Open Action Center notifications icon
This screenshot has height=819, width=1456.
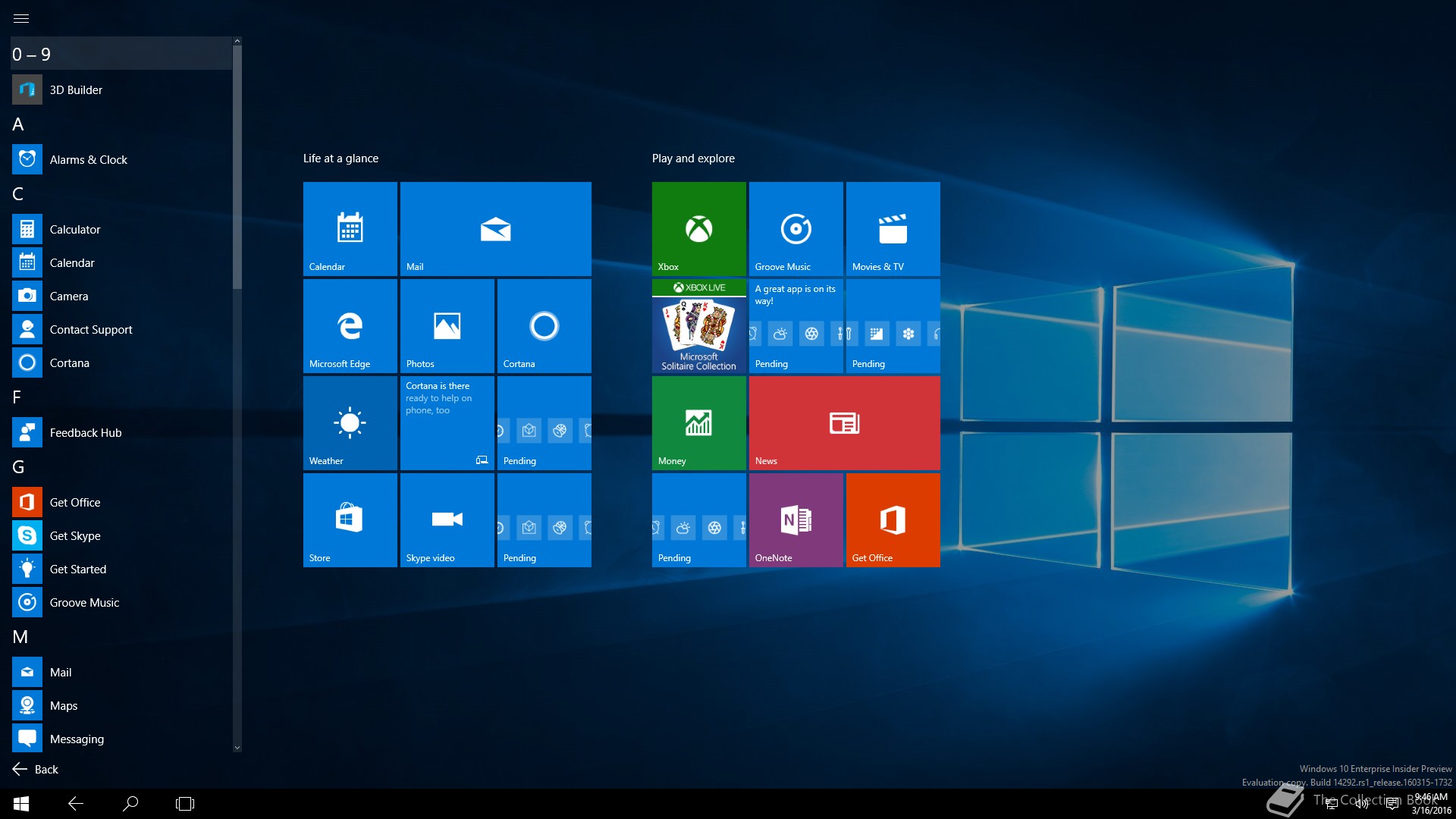[x=1392, y=804]
